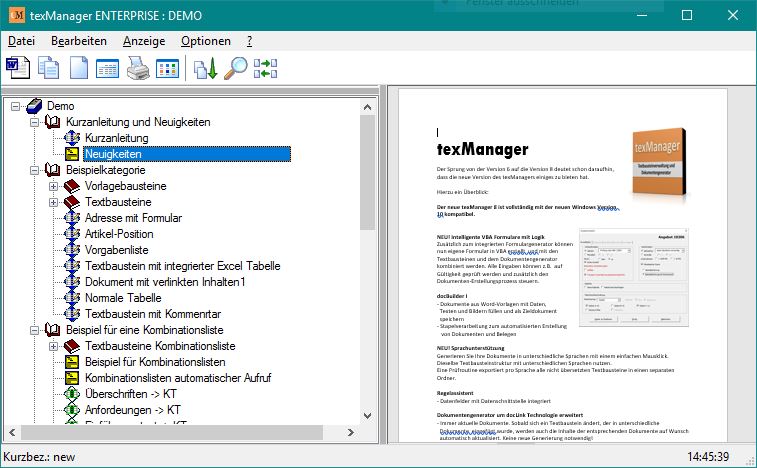Click the red book icon beside Textbausteine
Image resolution: width=757 pixels, height=468 pixels.
(72, 201)
